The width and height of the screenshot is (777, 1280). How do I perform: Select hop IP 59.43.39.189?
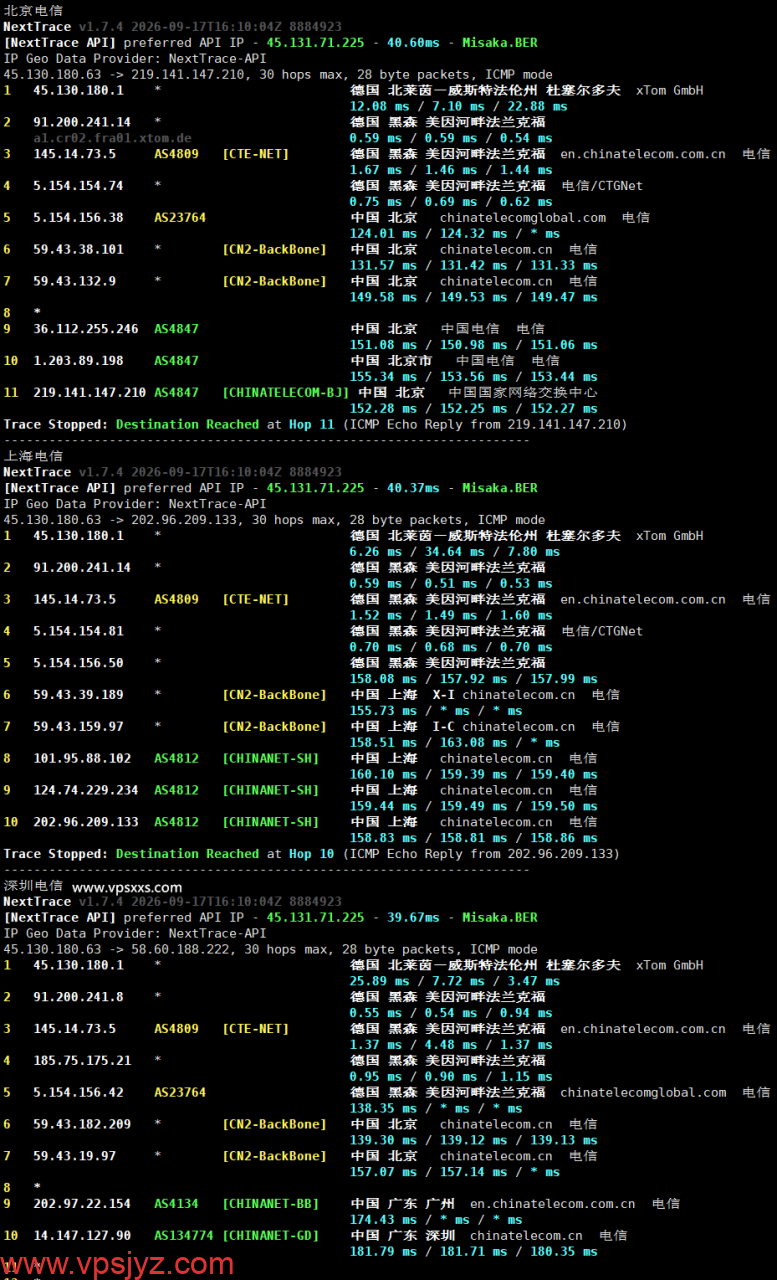78,695
